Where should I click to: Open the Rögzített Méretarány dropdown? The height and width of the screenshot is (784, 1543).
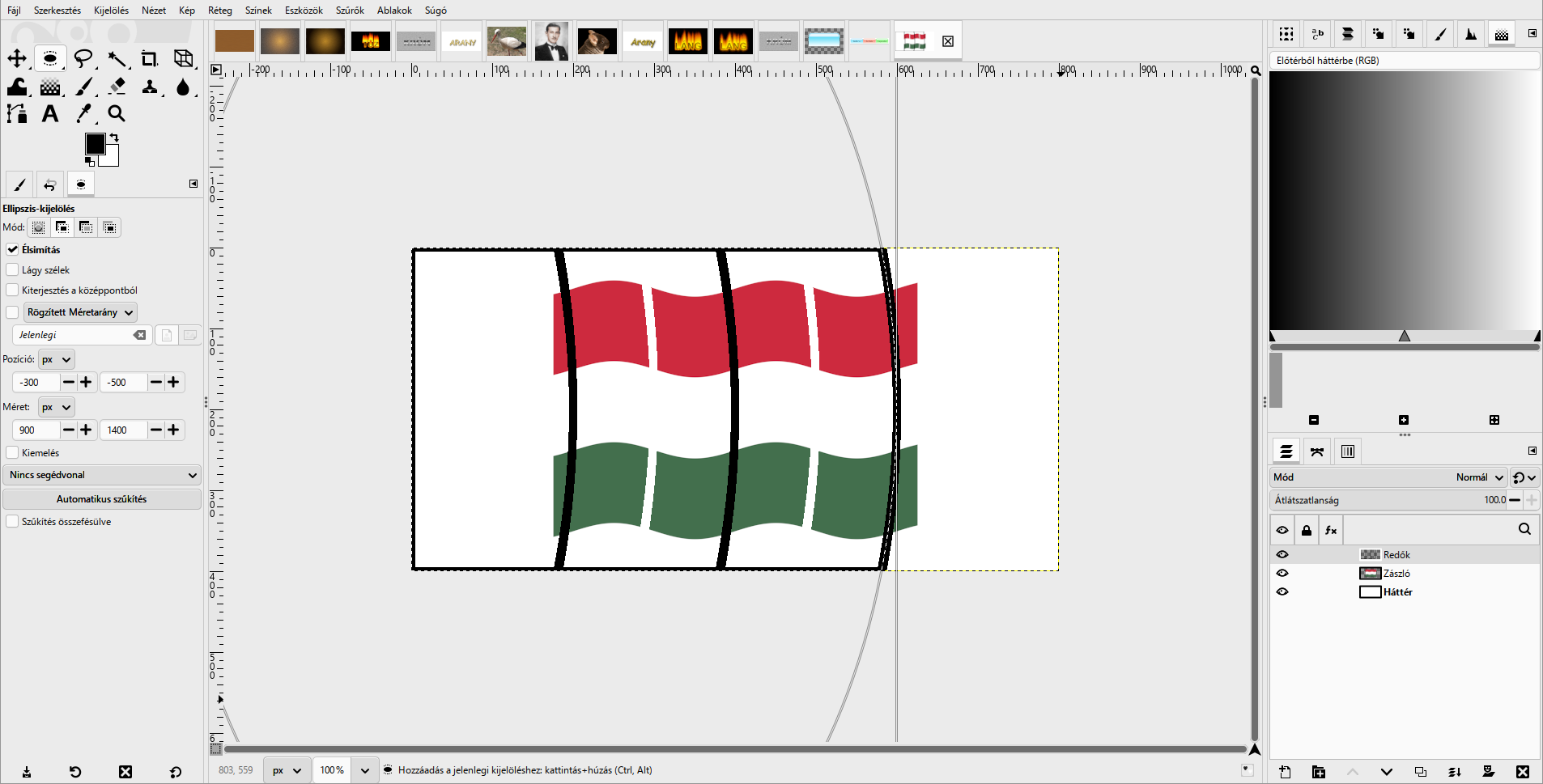click(79, 312)
